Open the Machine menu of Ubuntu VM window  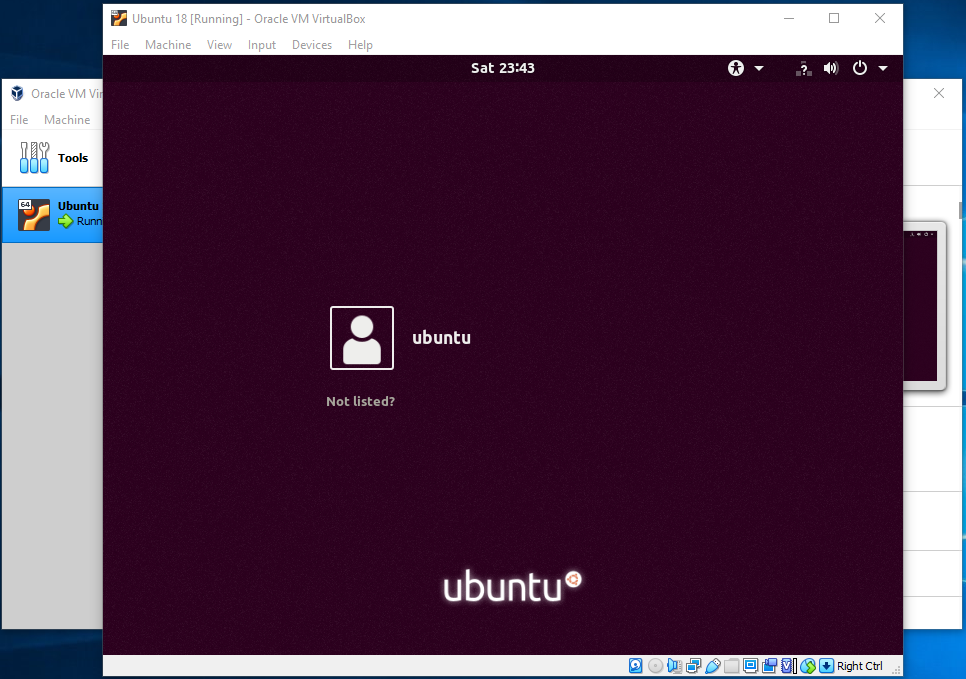tap(168, 45)
